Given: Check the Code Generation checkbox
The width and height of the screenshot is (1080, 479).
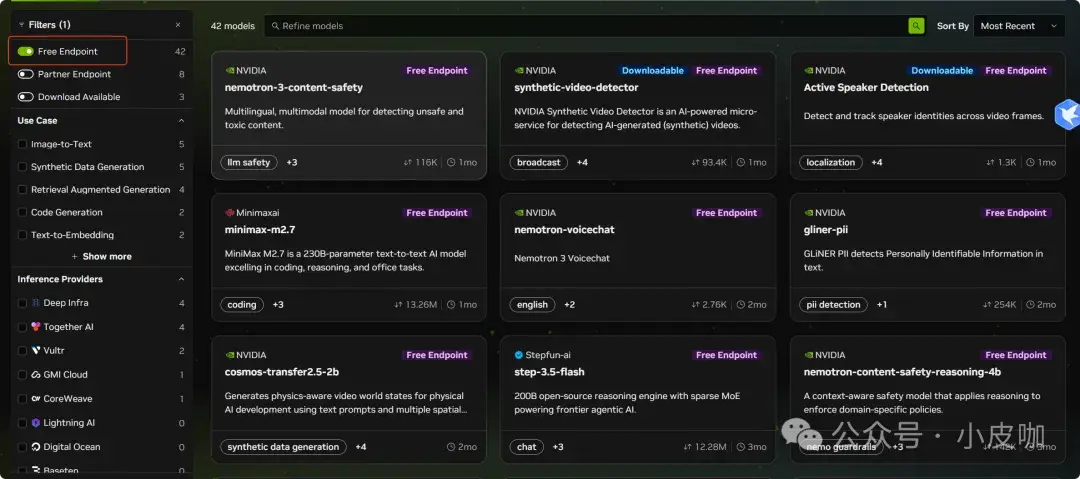Looking at the screenshot, I should tap(22, 213).
